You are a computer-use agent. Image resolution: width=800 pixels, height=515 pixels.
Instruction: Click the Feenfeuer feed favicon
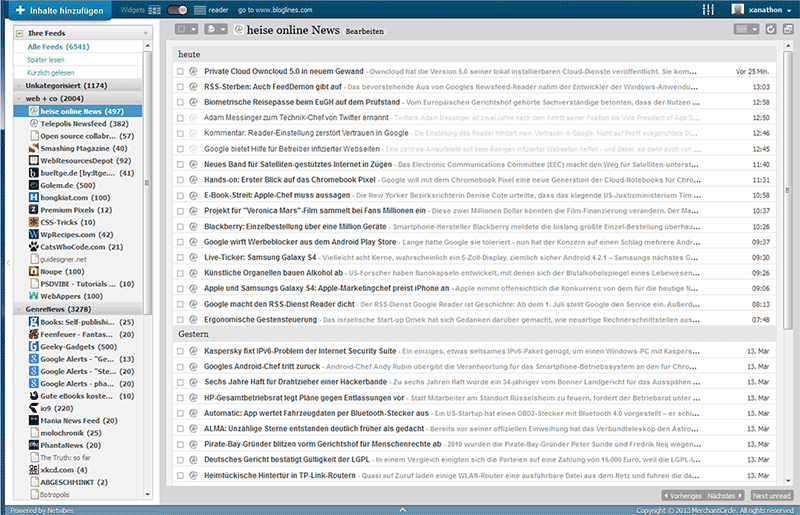coord(34,334)
